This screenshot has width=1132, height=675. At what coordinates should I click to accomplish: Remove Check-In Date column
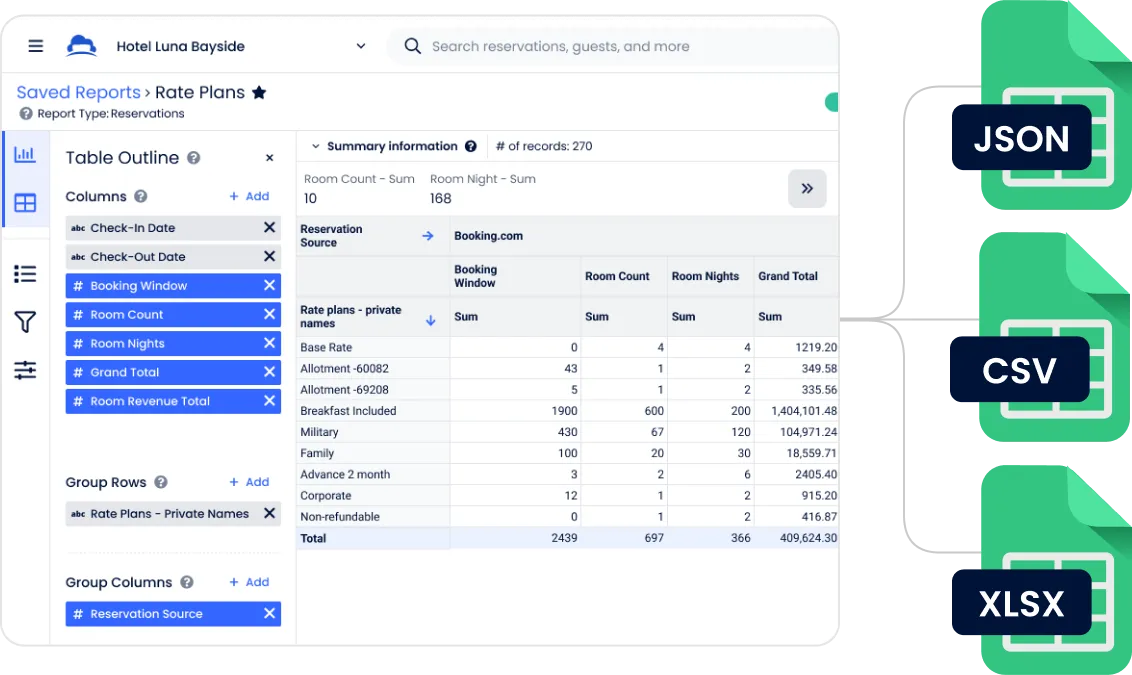coord(269,227)
